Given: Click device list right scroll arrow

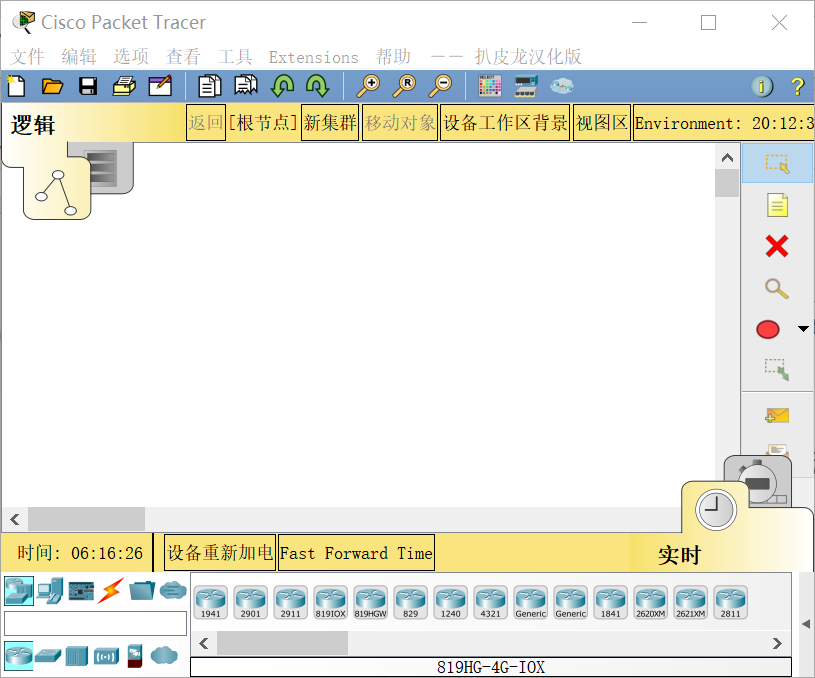Looking at the screenshot, I should point(778,644).
